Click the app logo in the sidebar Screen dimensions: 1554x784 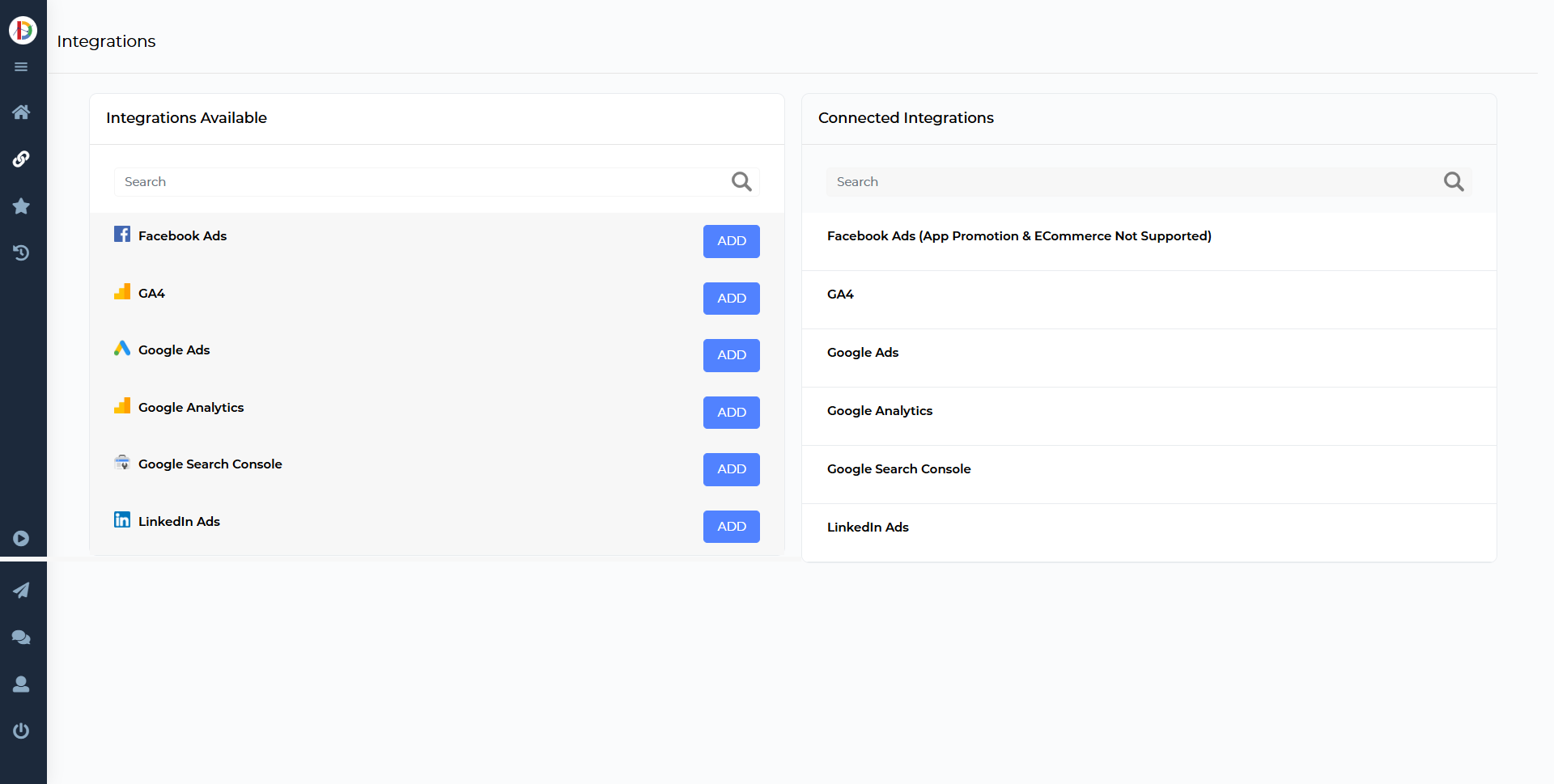(23, 30)
